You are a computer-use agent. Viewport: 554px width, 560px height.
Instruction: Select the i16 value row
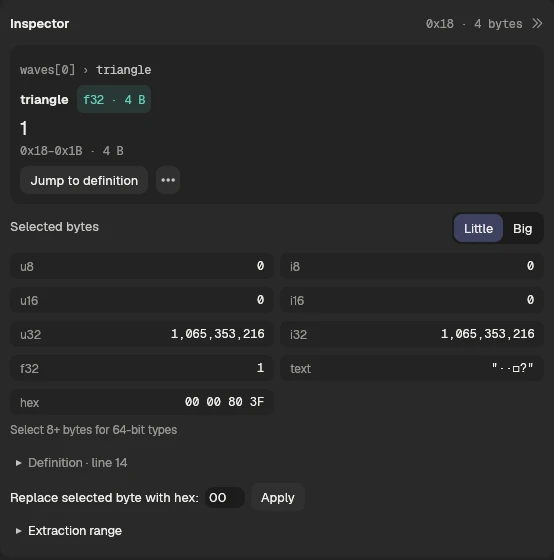(412, 300)
